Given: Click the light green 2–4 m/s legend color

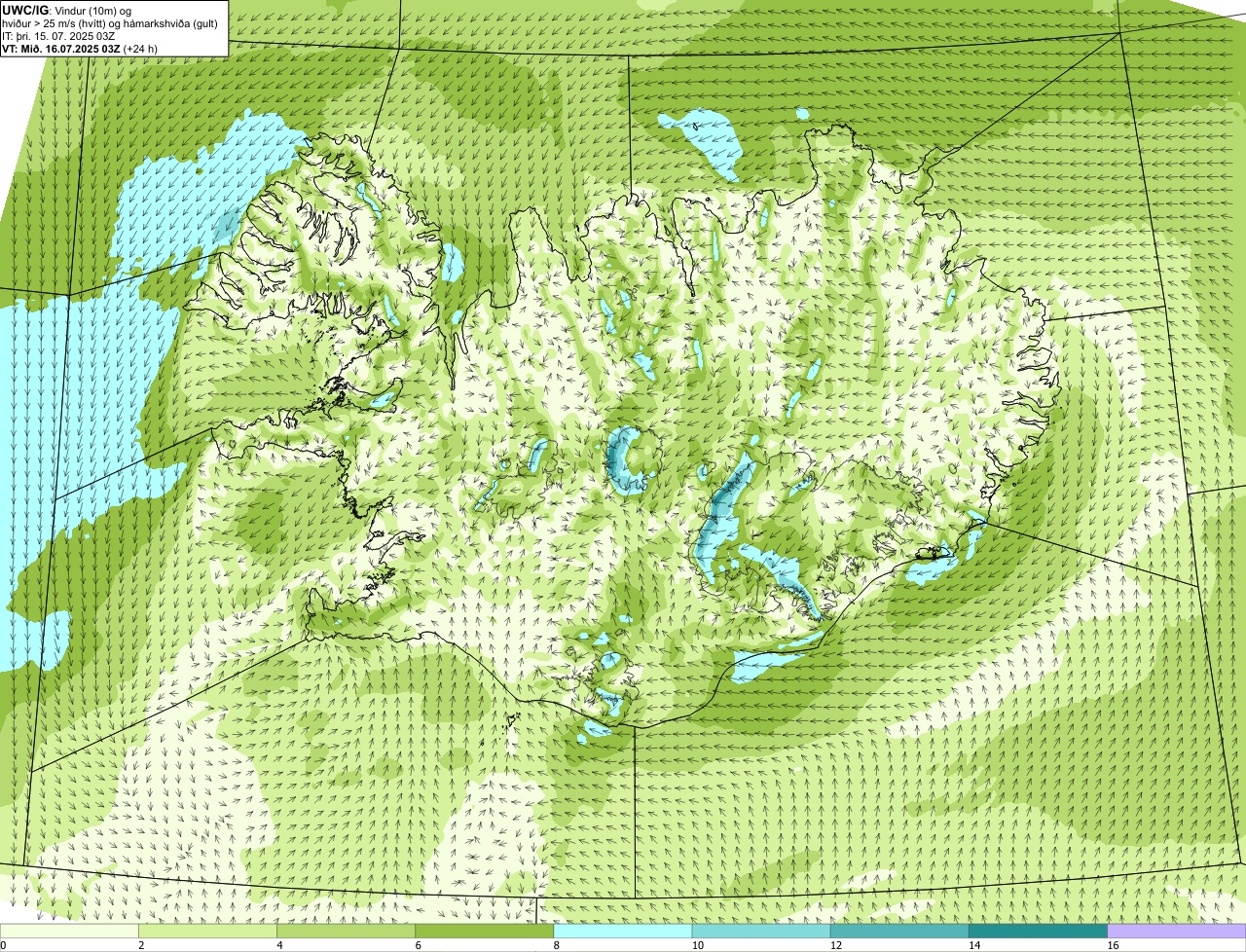Looking at the screenshot, I should click(207, 931).
